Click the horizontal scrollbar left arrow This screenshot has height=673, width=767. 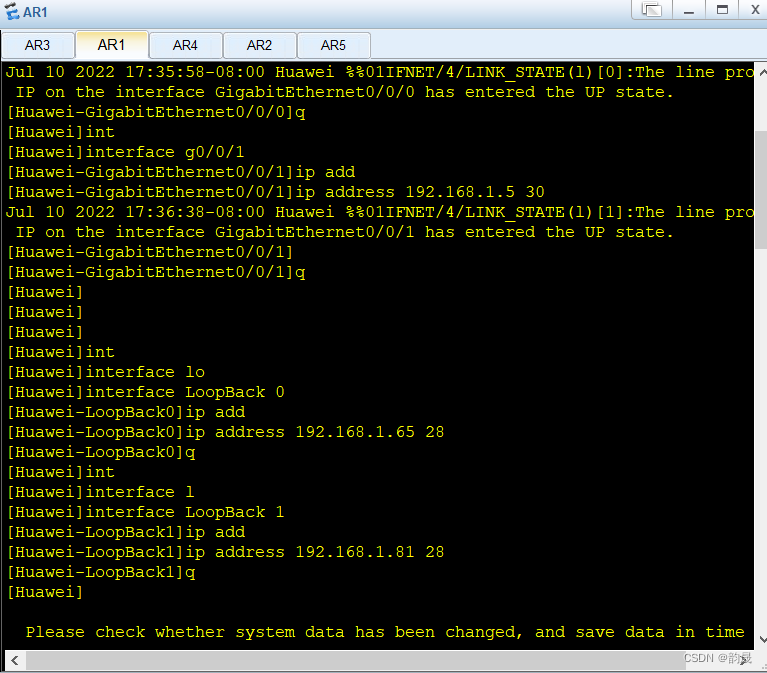pos(12,659)
